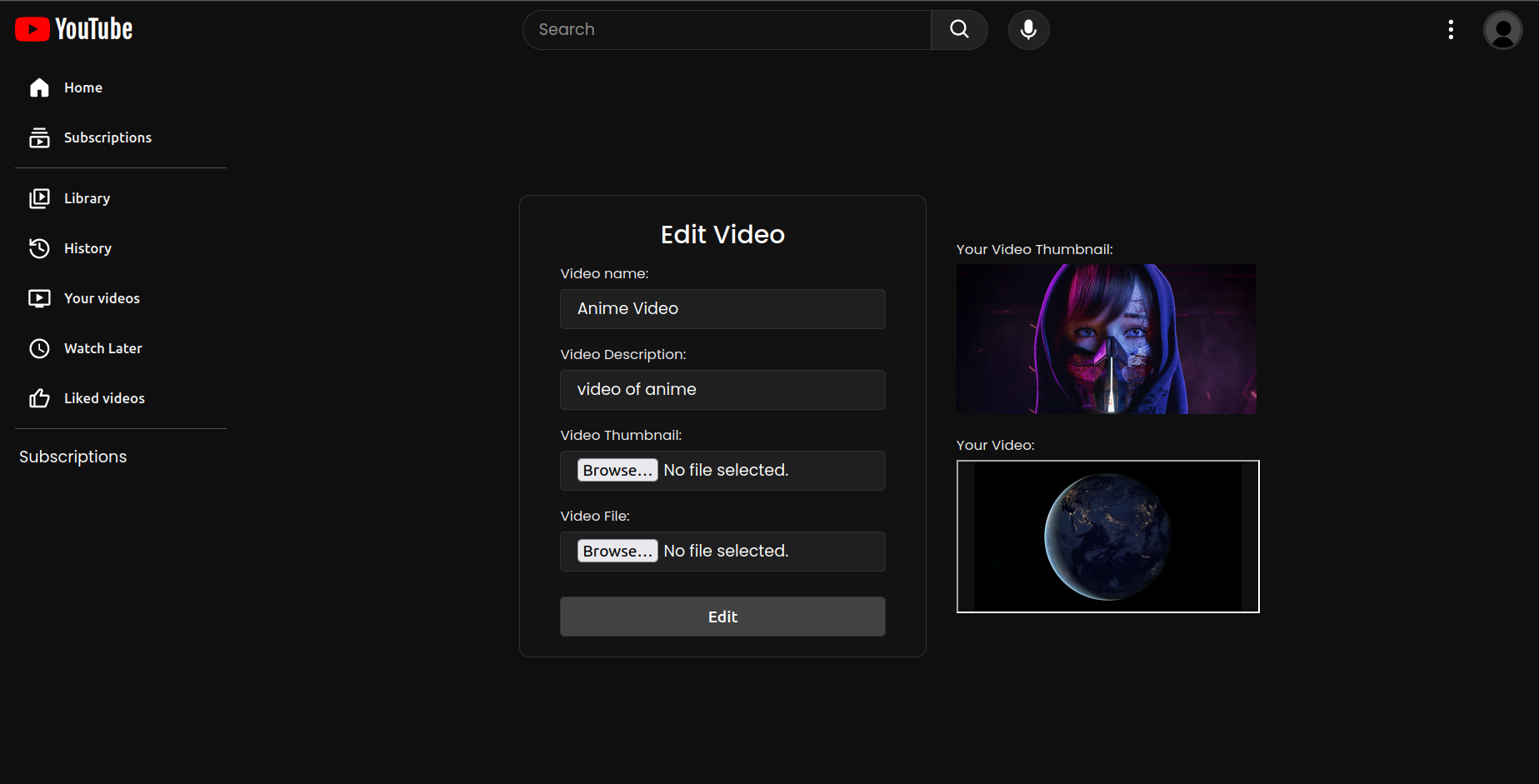Select the Video name field showing Anime Video
The width and height of the screenshot is (1539, 784).
[722, 308]
